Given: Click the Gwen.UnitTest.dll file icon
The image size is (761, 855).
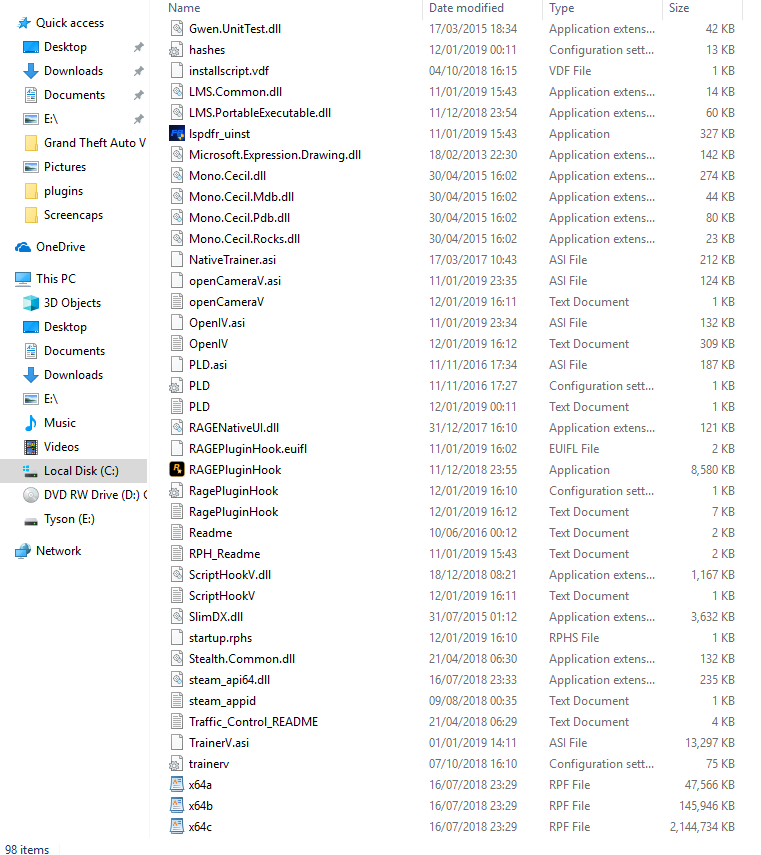Looking at the screenshot, I should coord(177,28).
